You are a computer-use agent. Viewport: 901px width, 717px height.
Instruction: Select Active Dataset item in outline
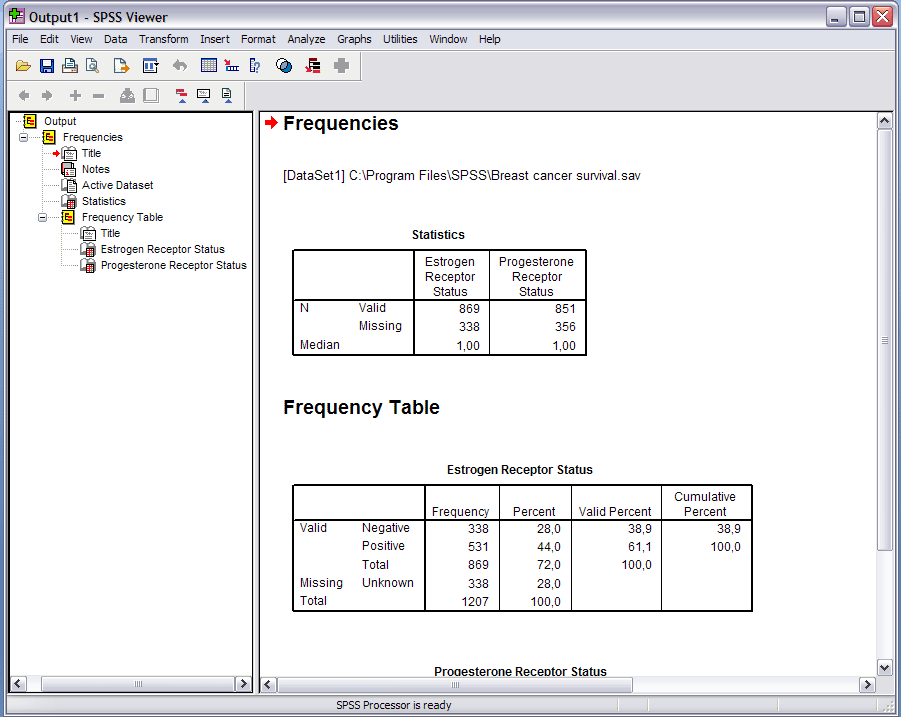pos(117,186)
